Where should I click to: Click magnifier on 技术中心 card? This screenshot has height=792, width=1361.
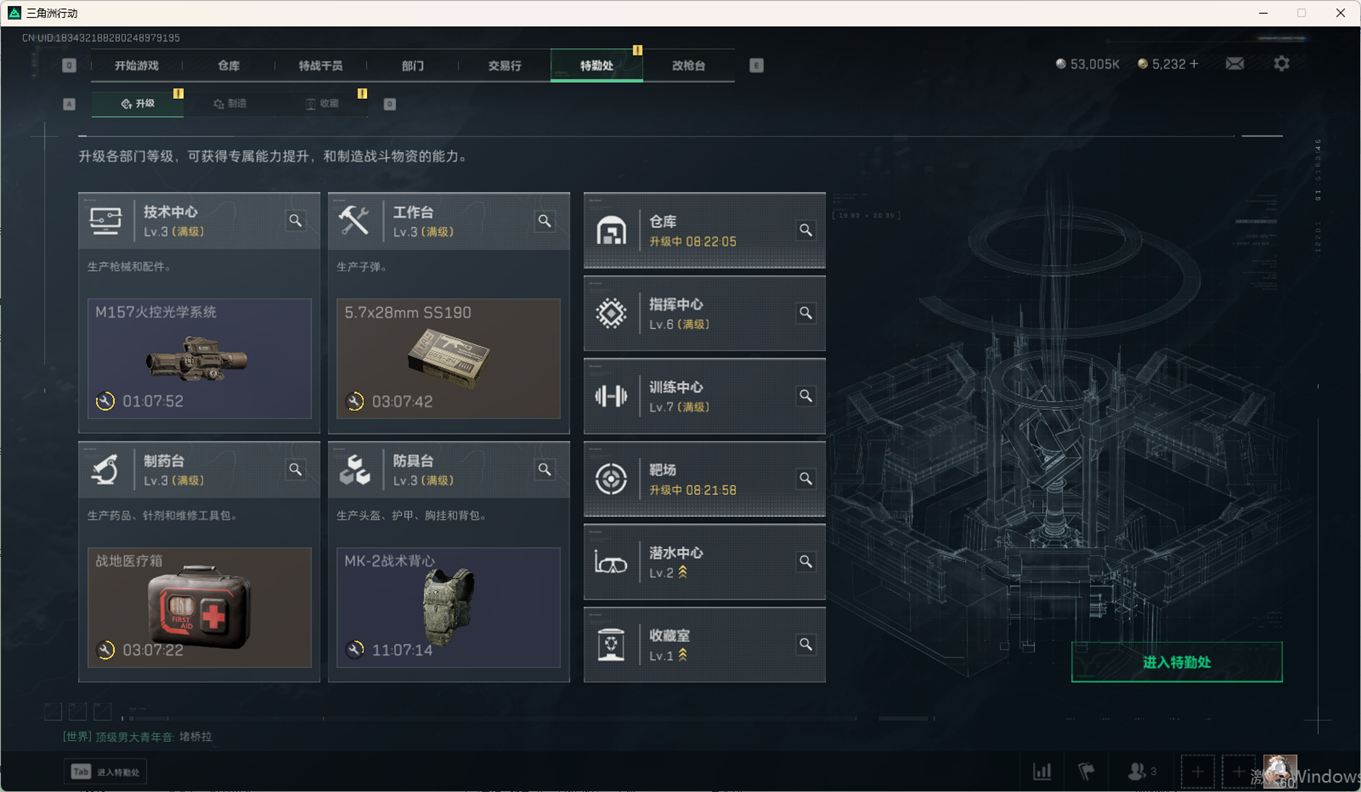pos(296,221)
